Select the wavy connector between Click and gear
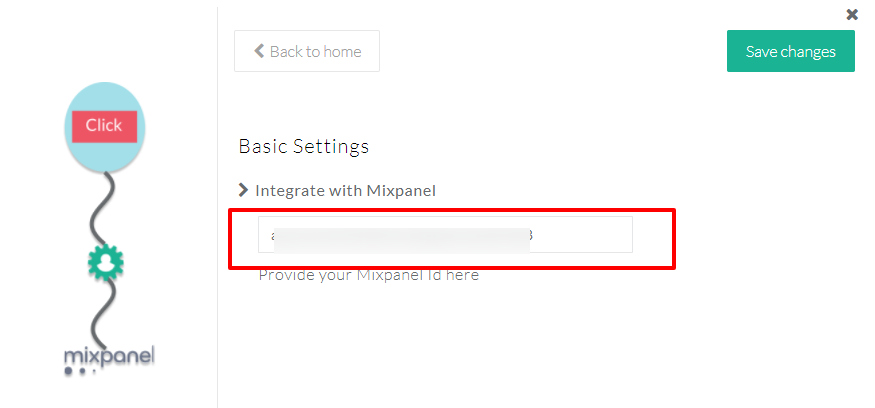Image resolution: width=875 pixels, height=408 pixels. click(103, 208)
